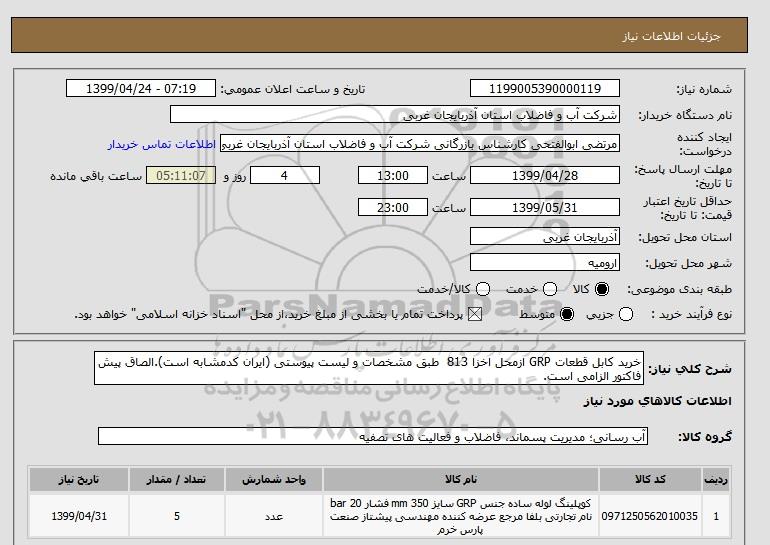The width and height of the screenshot is (770, 545).
Task: Click the کد کالا column header
Action: (x=650, y=480)
